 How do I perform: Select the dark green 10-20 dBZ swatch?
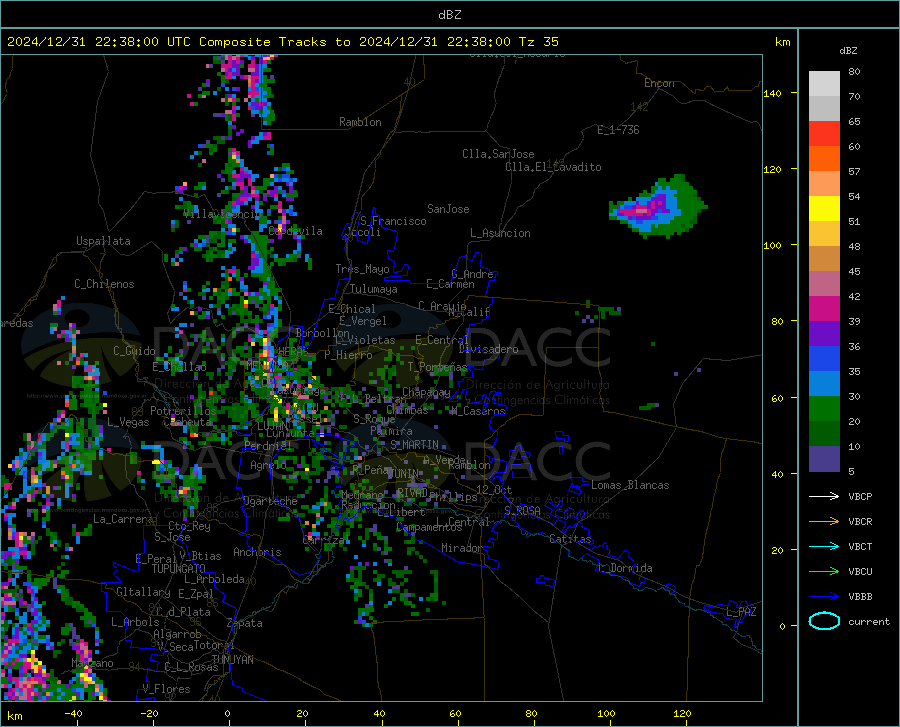point(824,434)
